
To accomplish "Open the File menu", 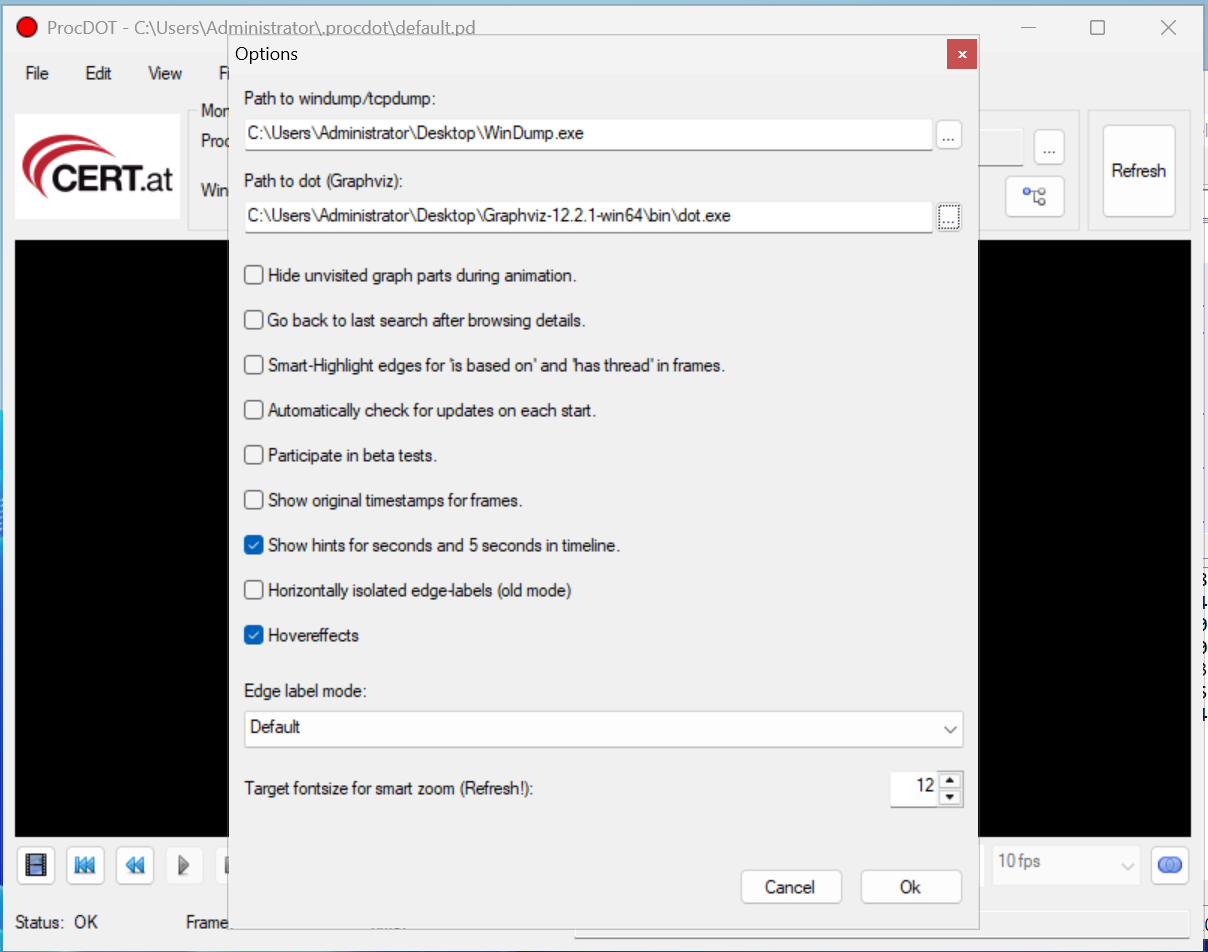I will pyautogui.click(x=37, y=73).
